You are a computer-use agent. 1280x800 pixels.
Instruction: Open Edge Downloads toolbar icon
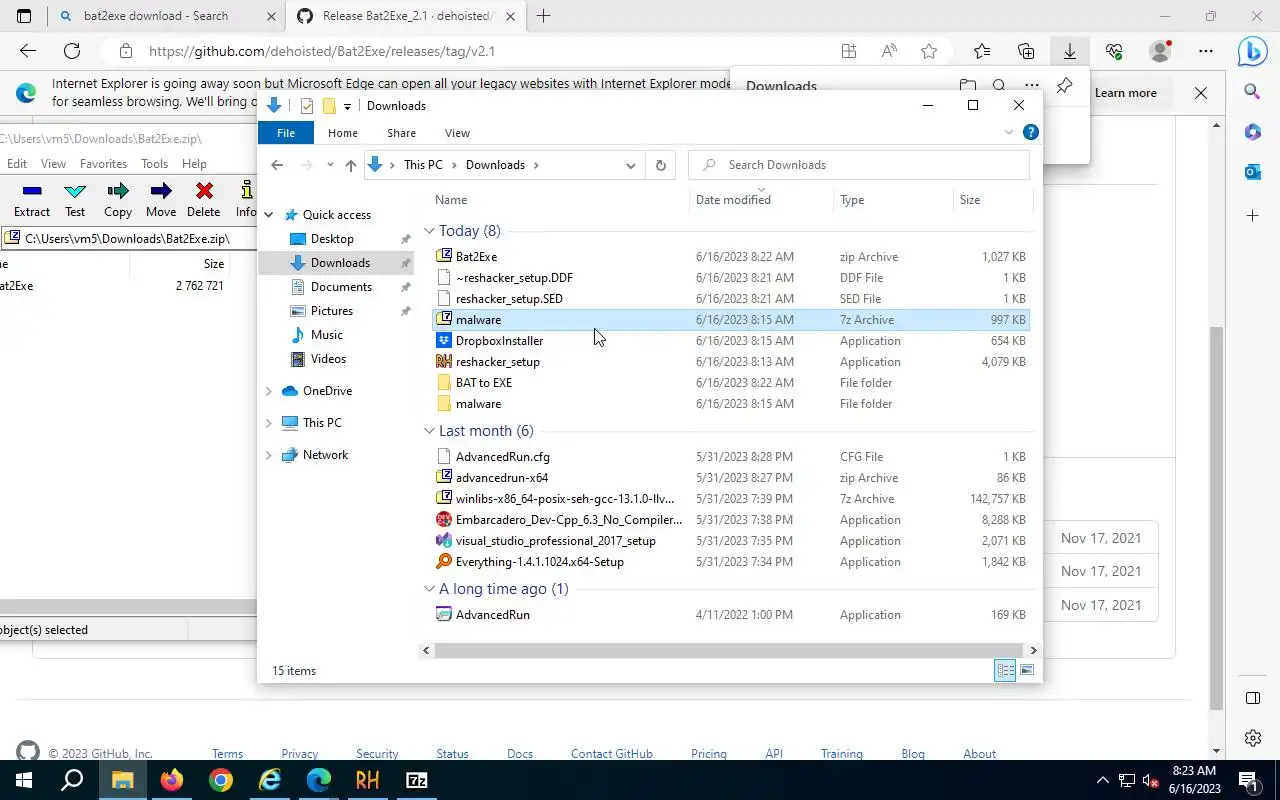tap(1069, 51)
